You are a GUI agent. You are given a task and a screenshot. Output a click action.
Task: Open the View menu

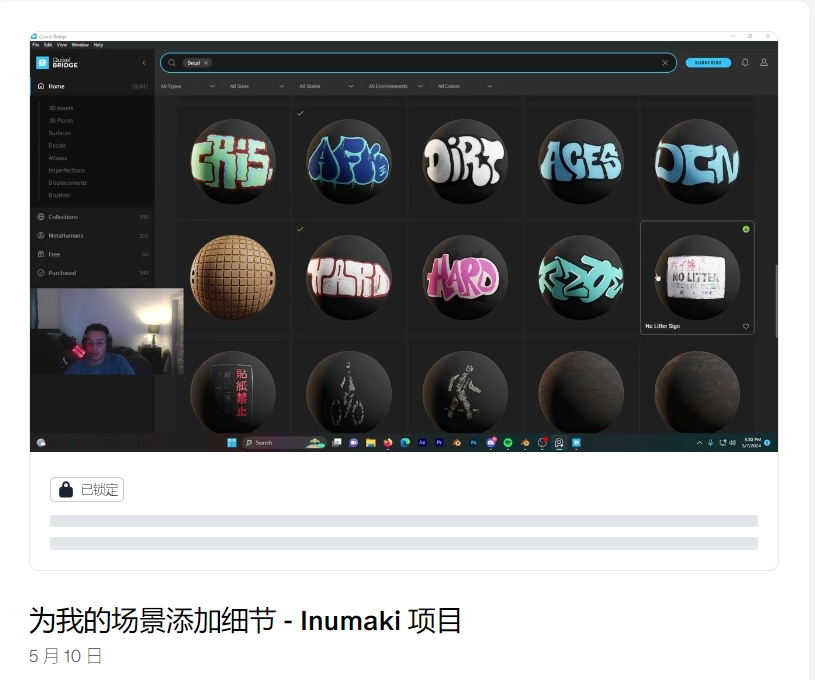click(62, 45)
